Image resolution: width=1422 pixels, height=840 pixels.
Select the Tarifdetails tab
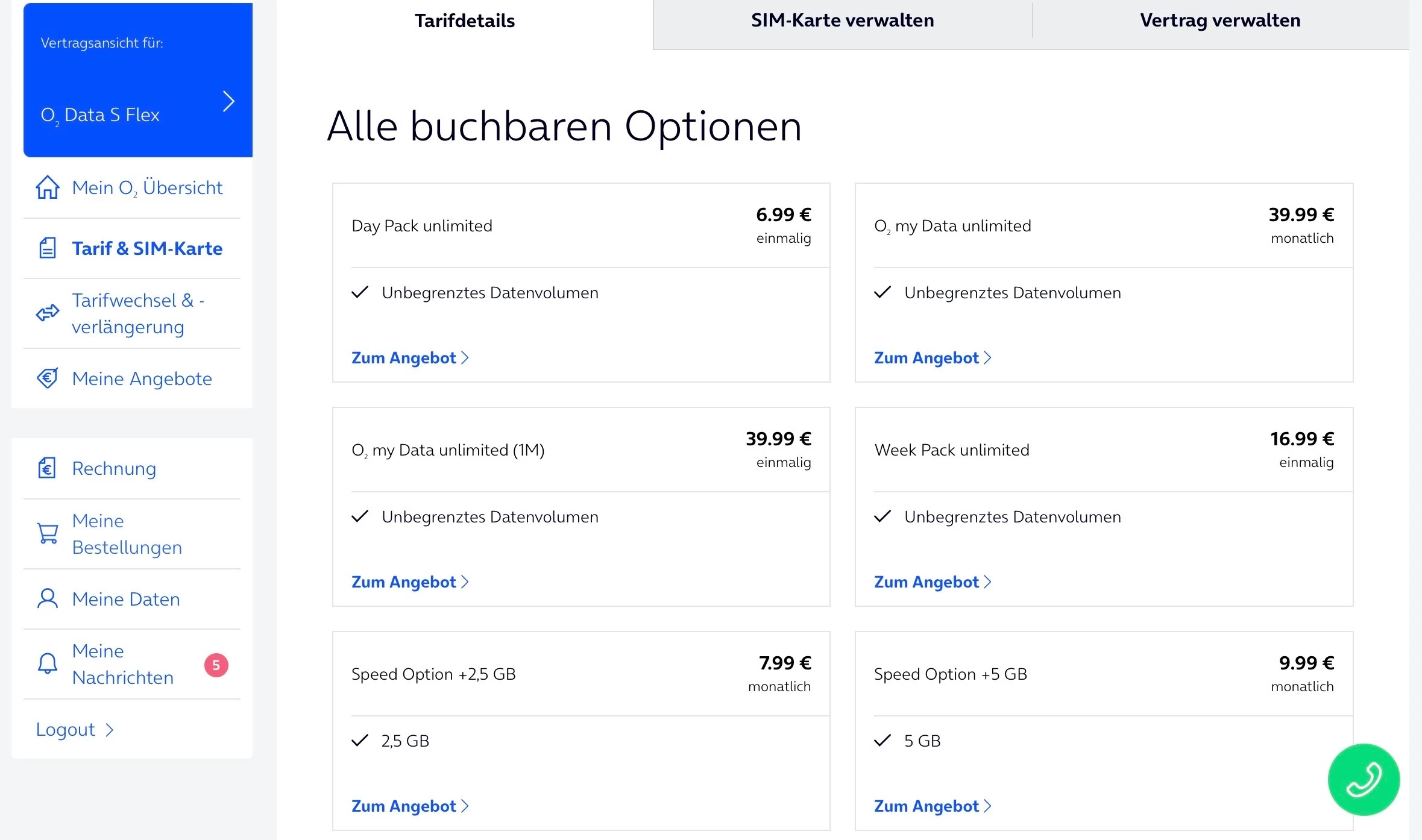coord(465,20)
